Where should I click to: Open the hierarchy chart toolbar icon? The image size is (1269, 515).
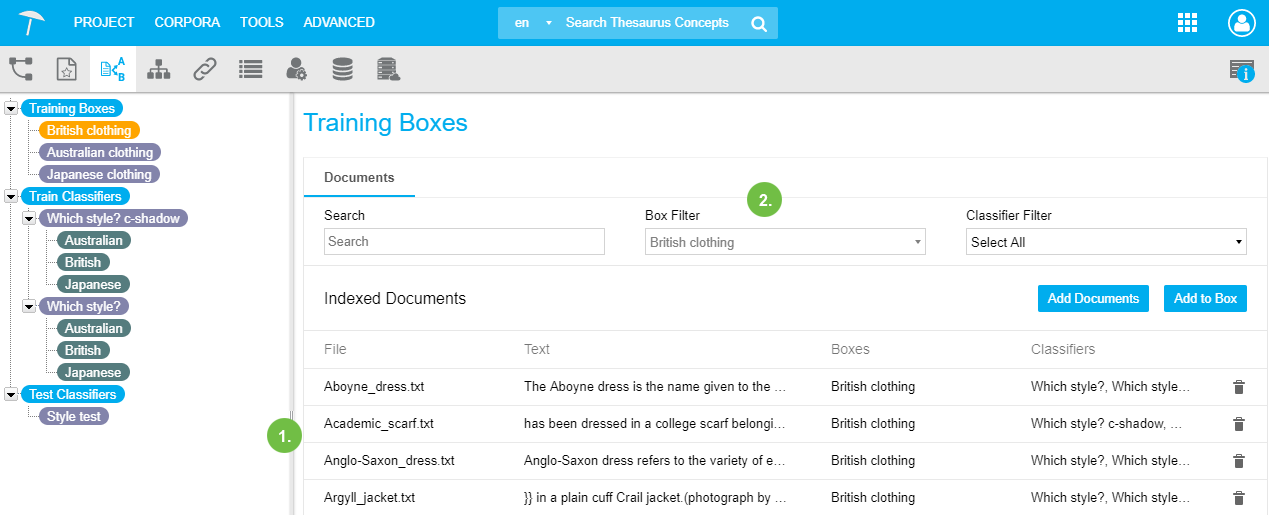[158, 68]
